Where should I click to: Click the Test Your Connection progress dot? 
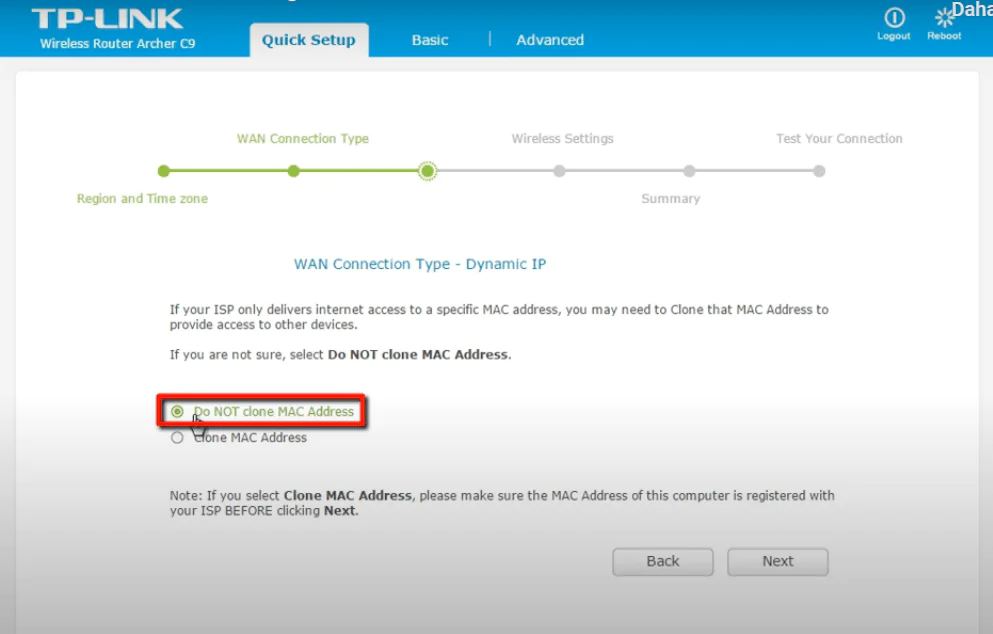click(819, 170)
